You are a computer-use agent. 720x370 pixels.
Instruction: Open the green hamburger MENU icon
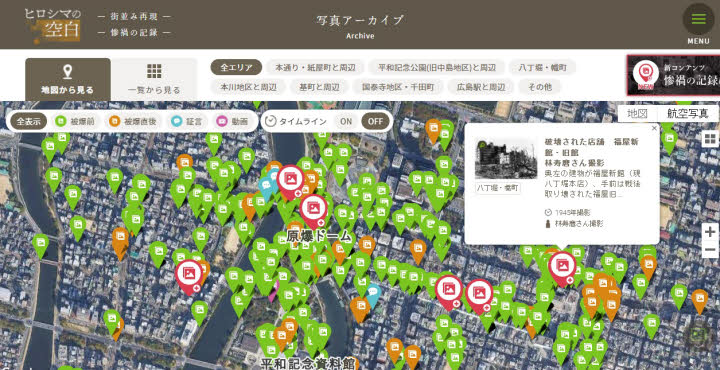tap(698, 19)
